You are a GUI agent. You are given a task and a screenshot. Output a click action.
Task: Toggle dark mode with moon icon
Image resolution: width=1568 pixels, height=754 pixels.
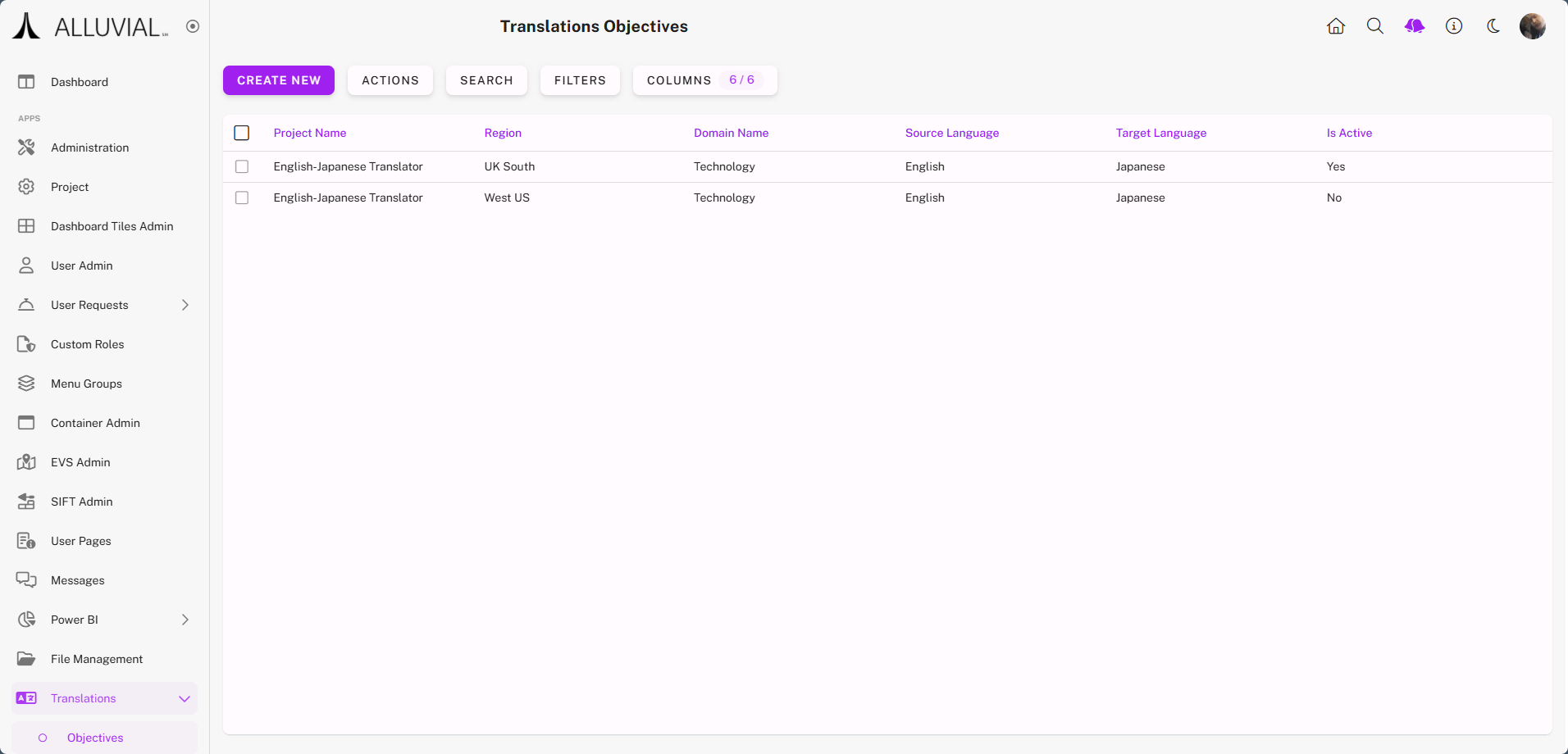1493,26
